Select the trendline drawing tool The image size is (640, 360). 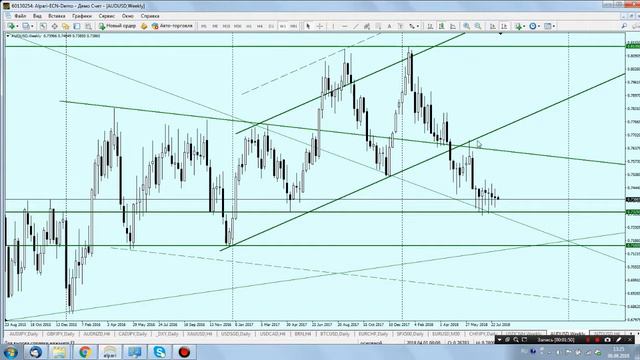[x=356, y=26]
